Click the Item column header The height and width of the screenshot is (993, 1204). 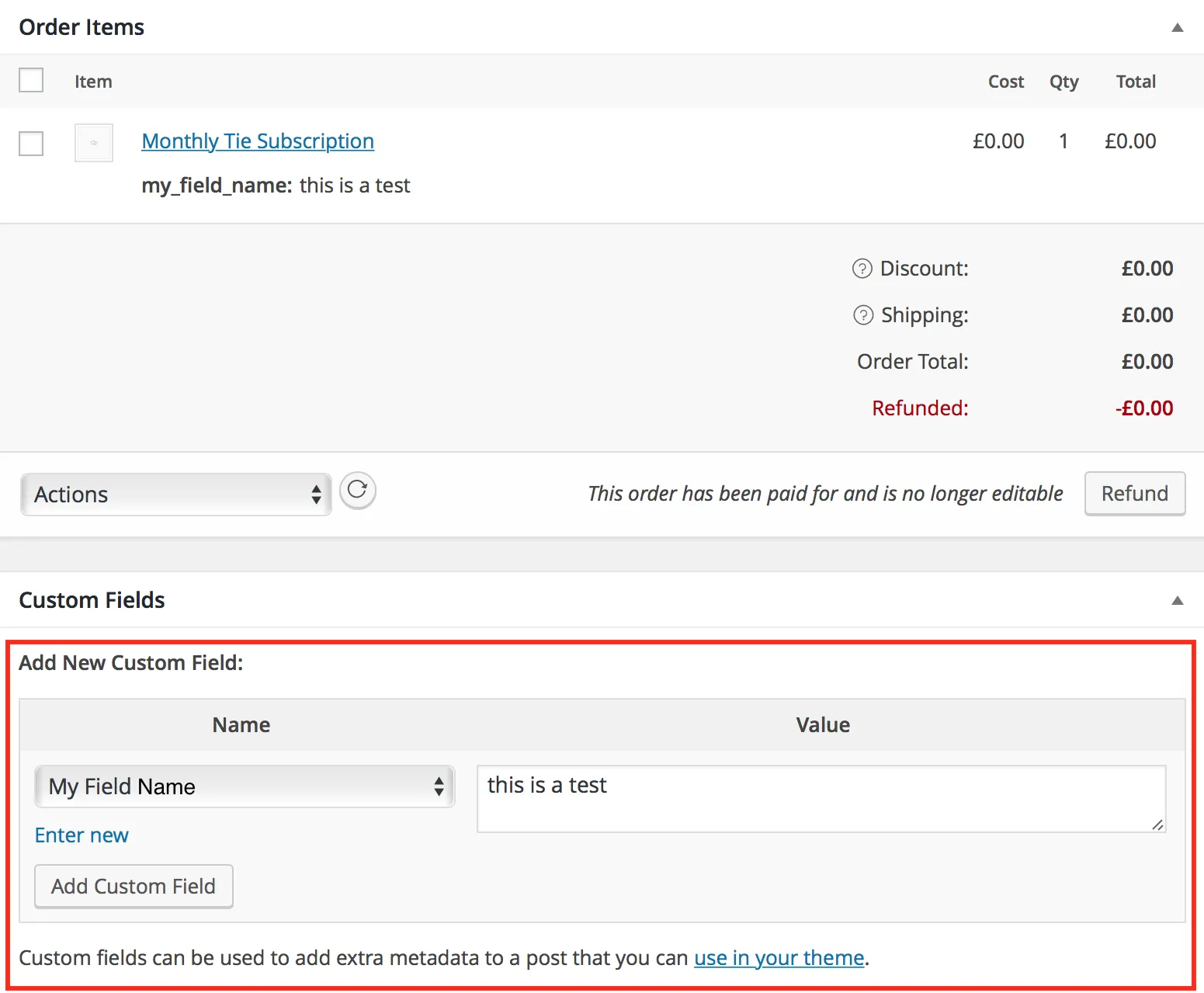tap(93, 82)
